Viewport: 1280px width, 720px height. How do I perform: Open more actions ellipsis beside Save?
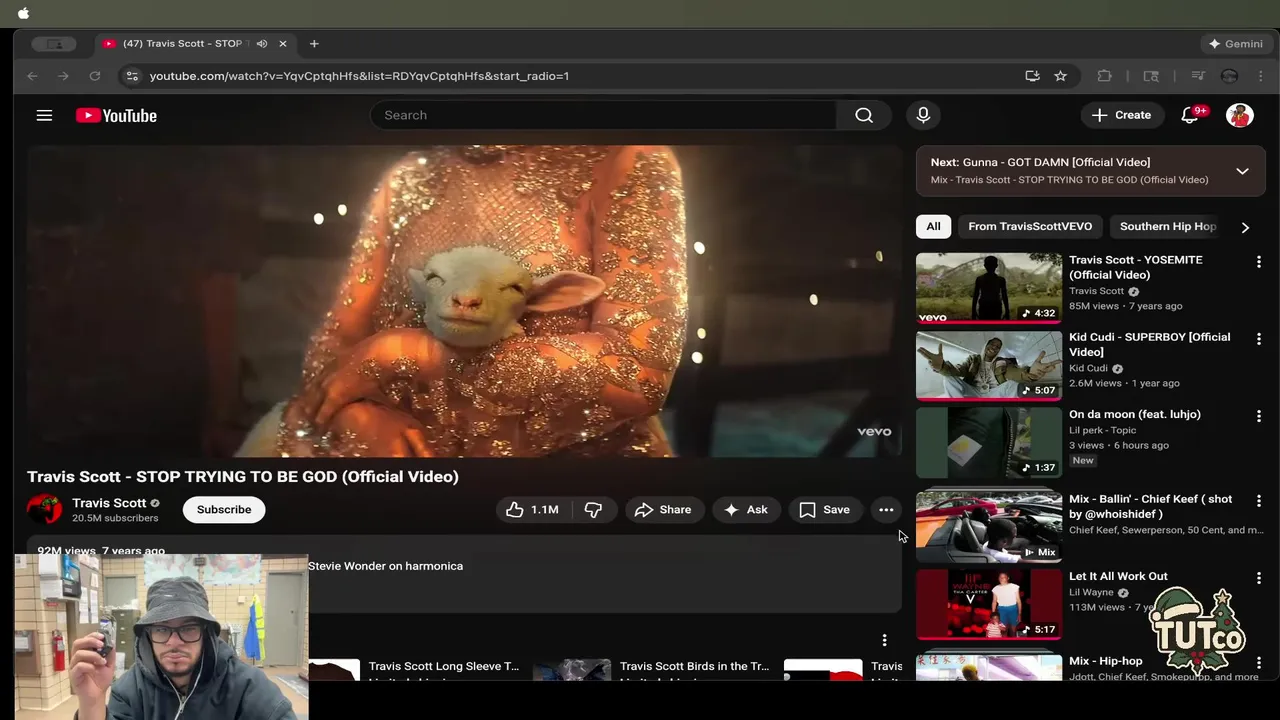tap(886, 510)
